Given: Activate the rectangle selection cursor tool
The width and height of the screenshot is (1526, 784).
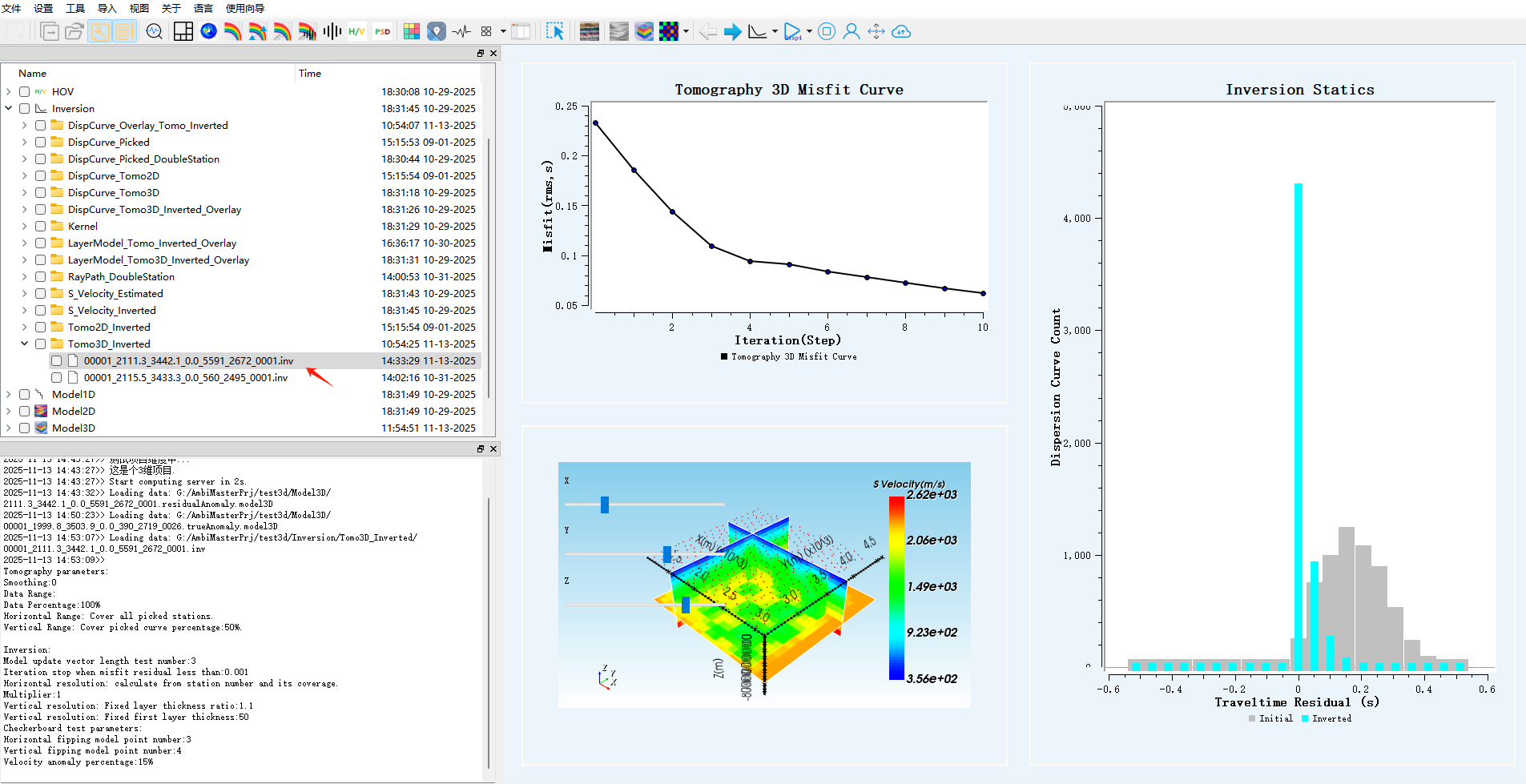Looking at the screenshot, I should pyautogui.click(x=554, y=32).
